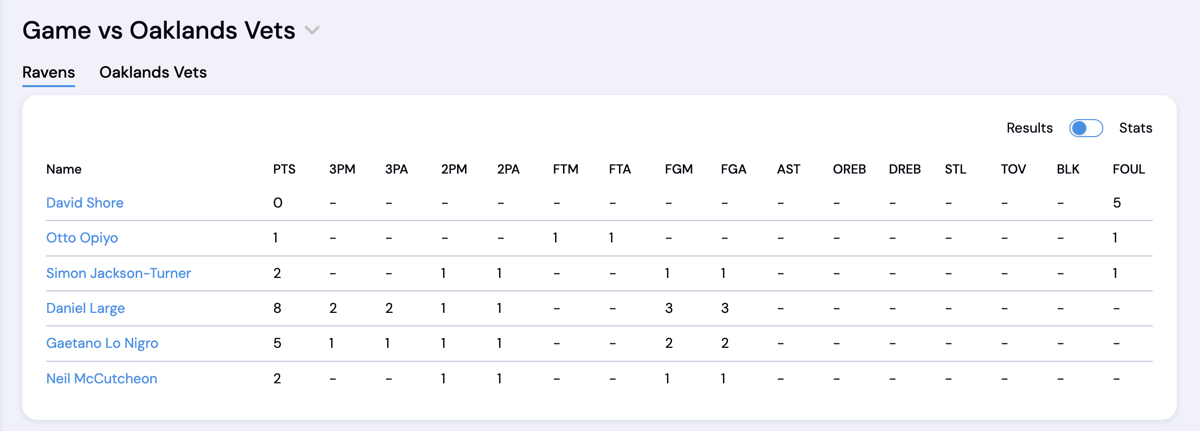
Task: View Daniel Large's player page
Action: click(85, 308)
